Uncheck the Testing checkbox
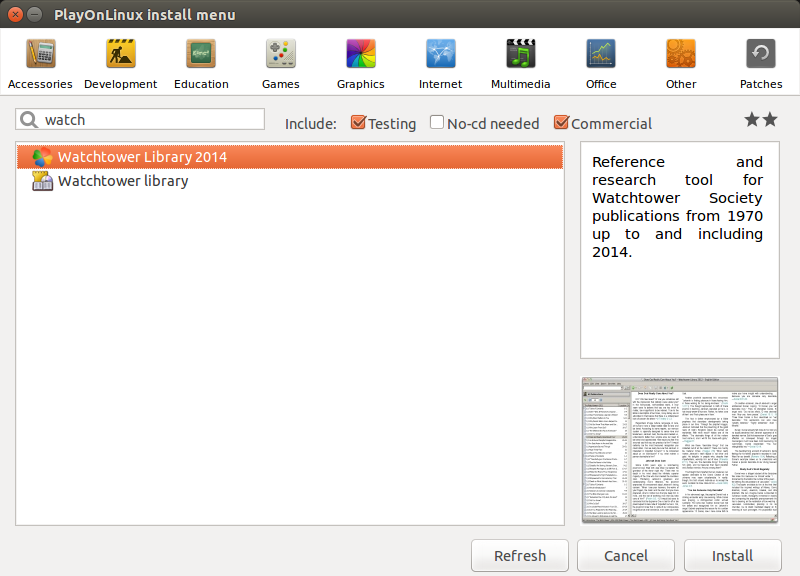Screen dimensions: 800x576 coord(359,123)
